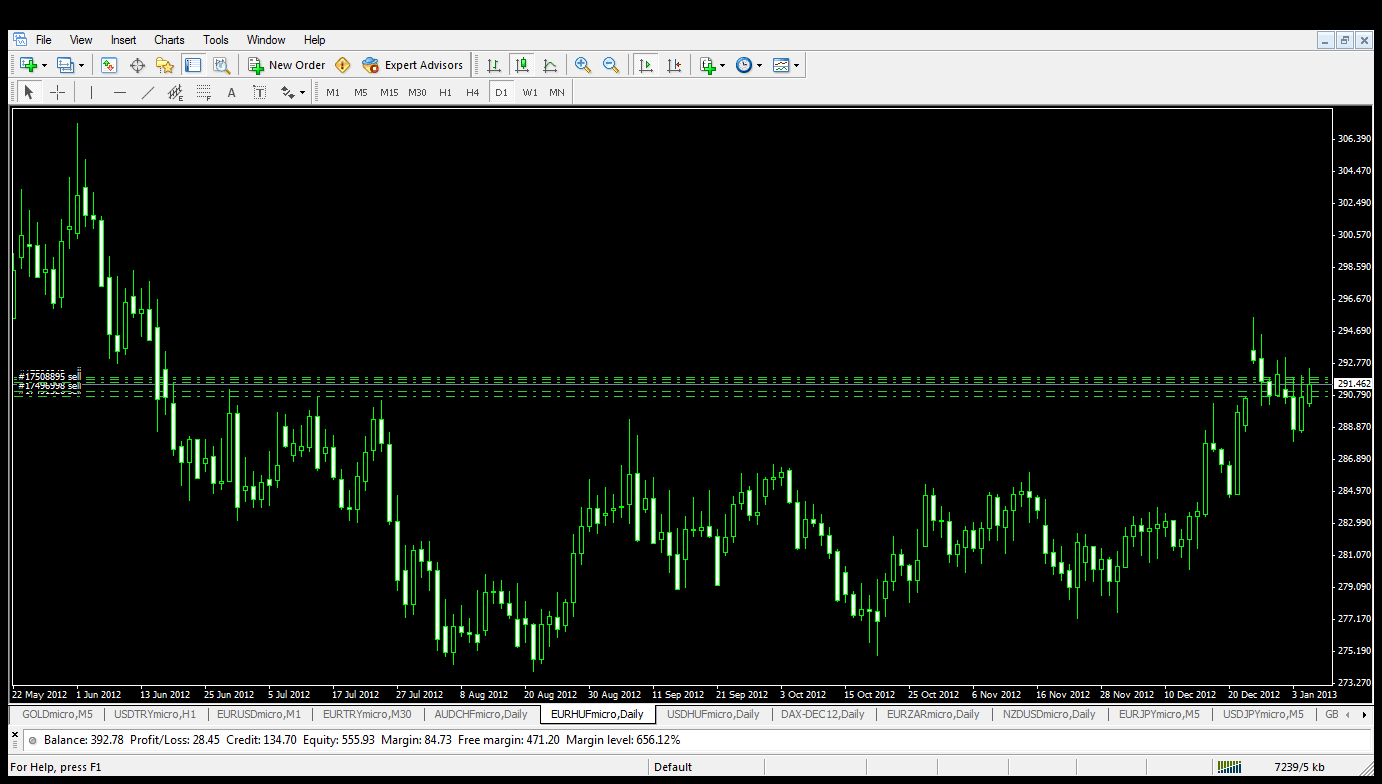Open the Market Watch panel

109,65
